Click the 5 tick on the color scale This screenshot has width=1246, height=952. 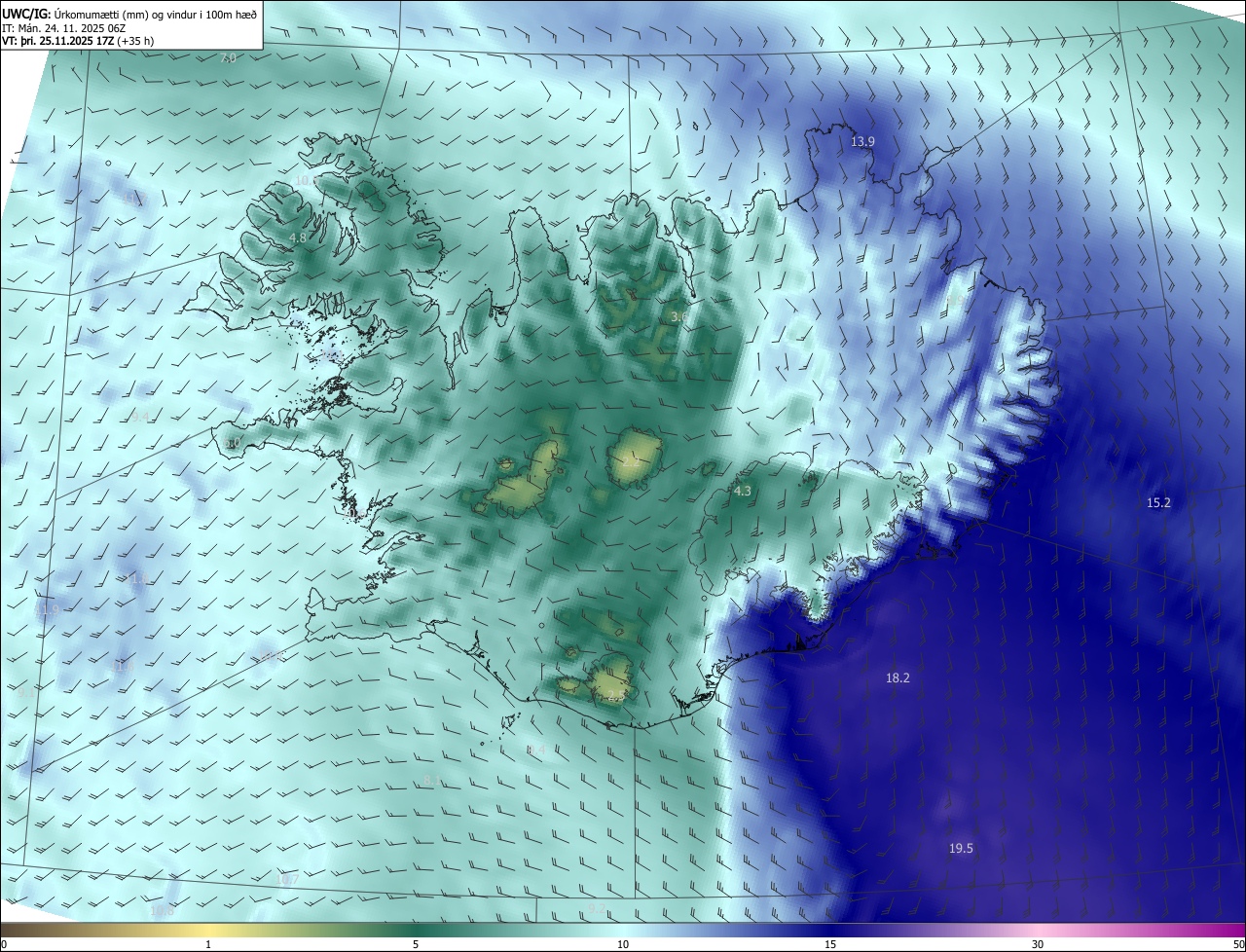tap(416, 944)
